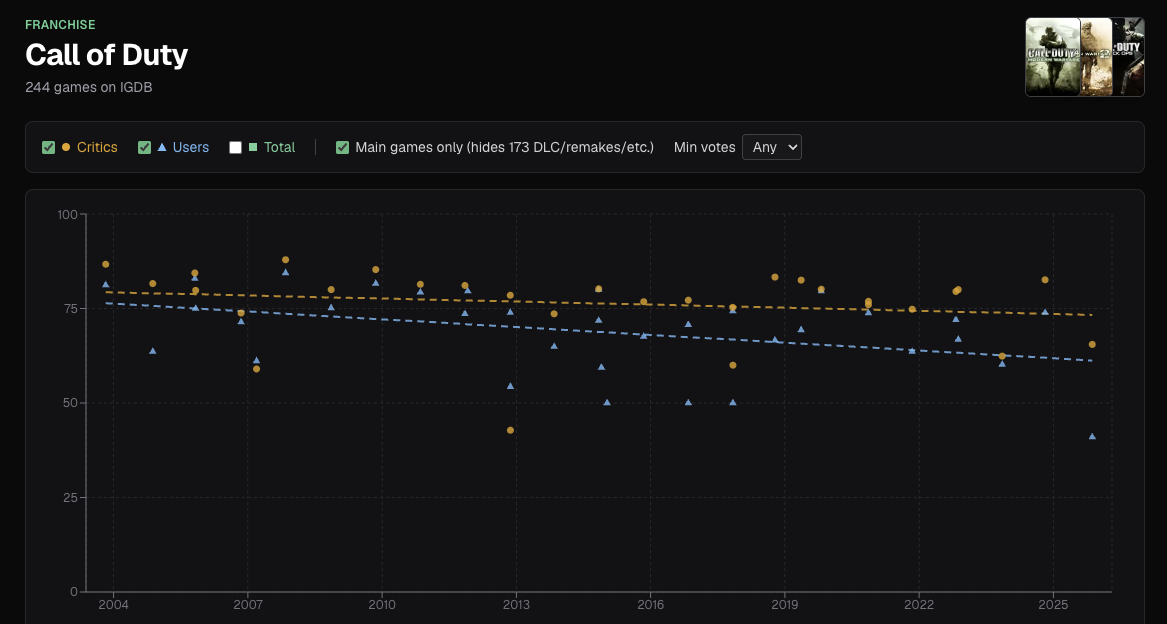Uncheck the Users checkbox

click(144, 147)
